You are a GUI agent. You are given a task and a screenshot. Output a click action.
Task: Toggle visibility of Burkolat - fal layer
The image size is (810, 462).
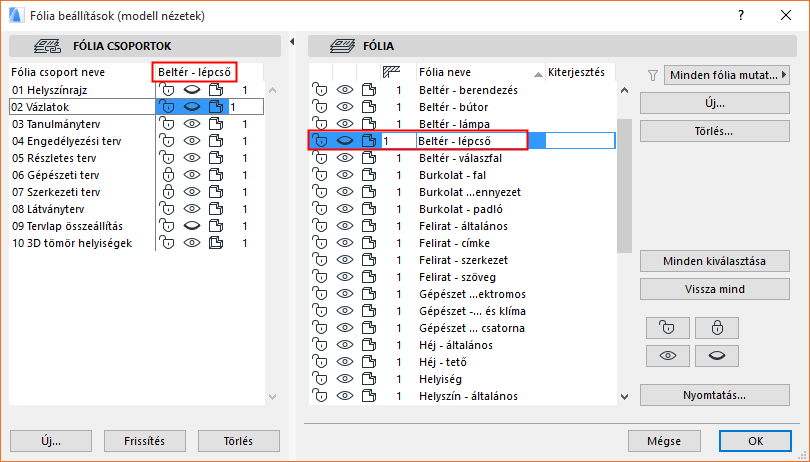click(x=345, y=175)
